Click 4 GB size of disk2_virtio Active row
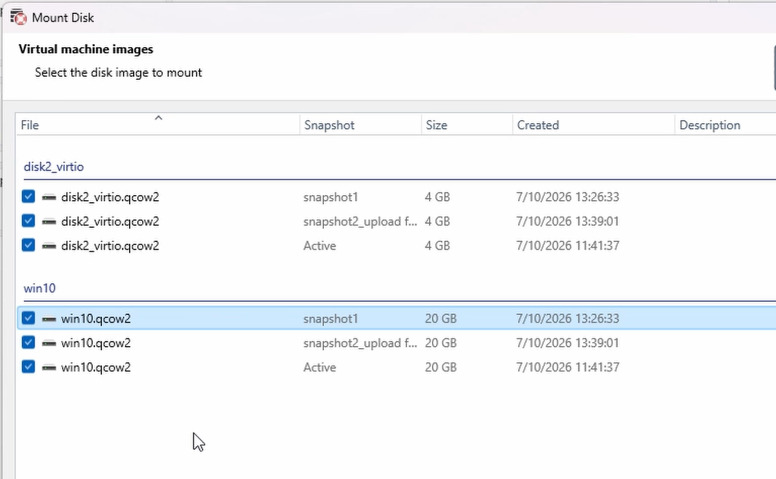Image resolution: width=776 pixels, height=479 pixels. point(437,245)
